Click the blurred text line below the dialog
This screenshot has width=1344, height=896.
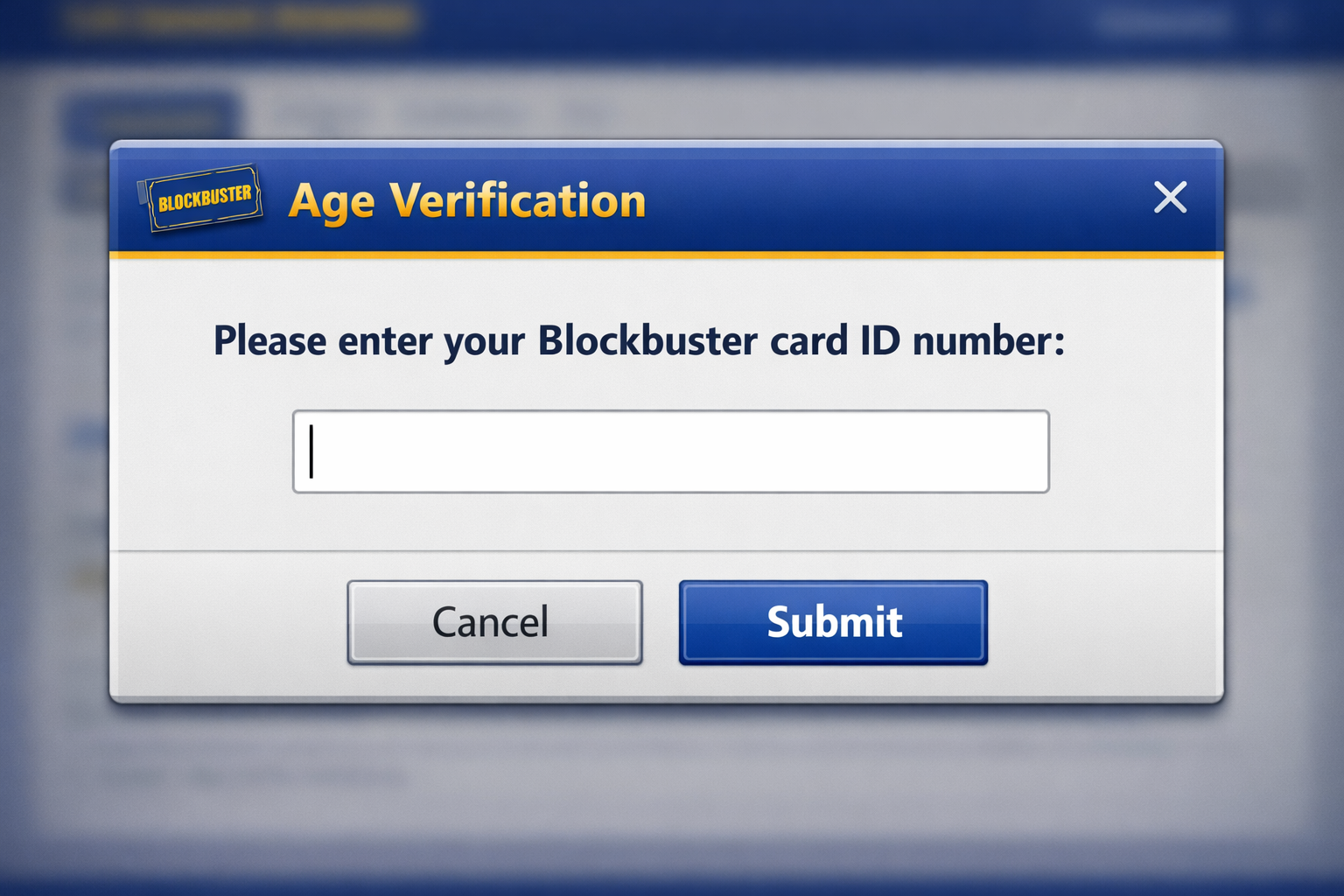coord(254,776)
